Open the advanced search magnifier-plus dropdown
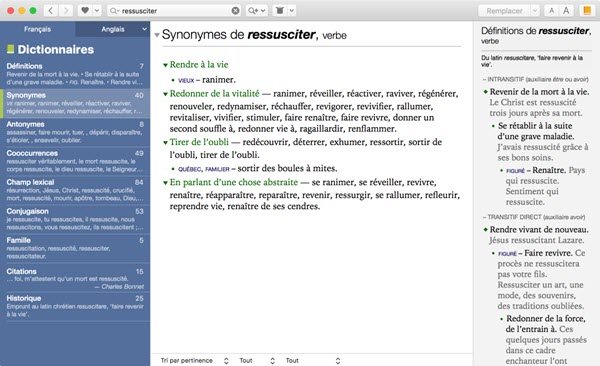Screen dimensions: 600x366 coord(256,11)
